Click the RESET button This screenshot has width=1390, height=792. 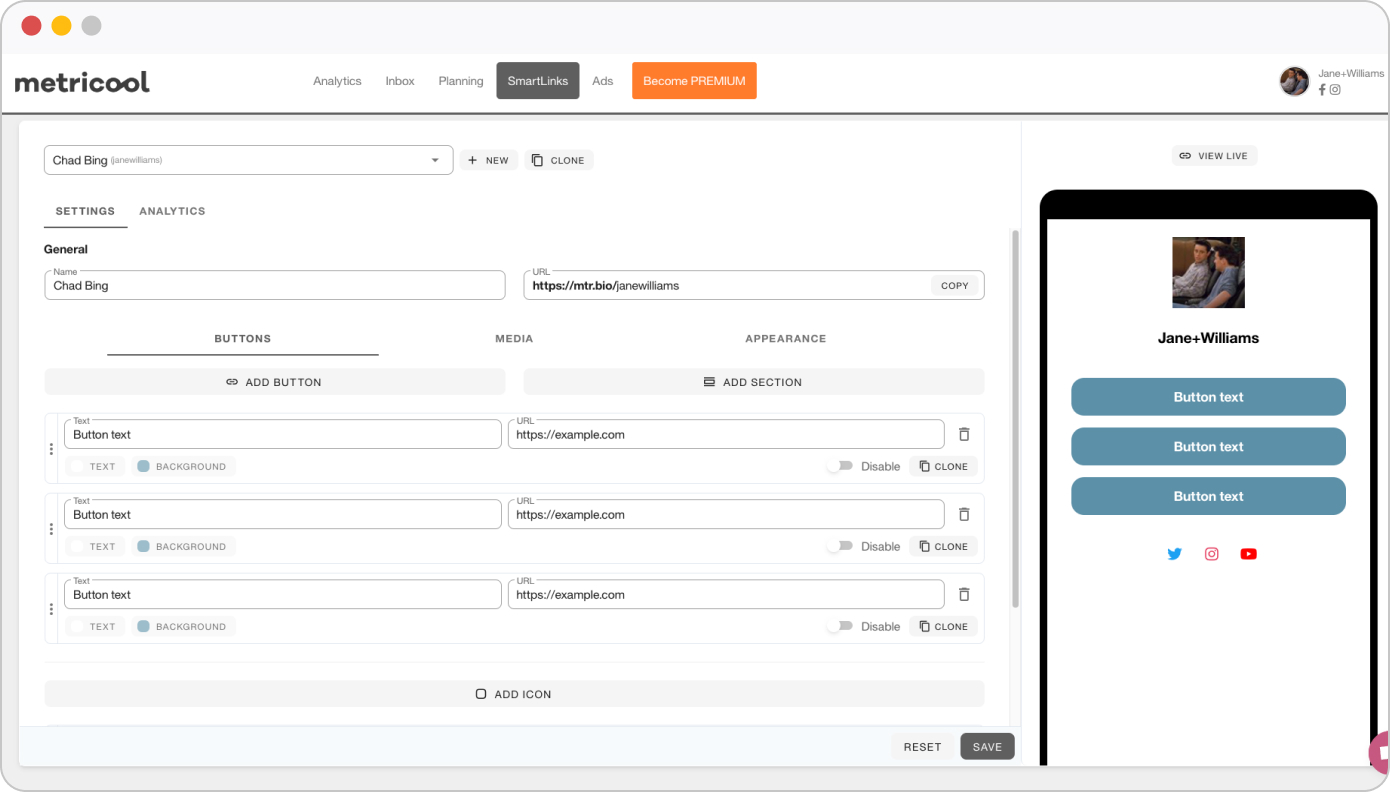click(922, 747)
